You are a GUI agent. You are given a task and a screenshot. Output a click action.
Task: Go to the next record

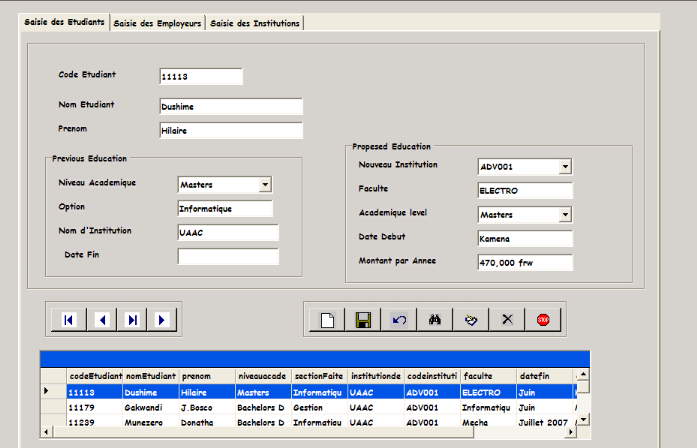[x=162, y=320]
